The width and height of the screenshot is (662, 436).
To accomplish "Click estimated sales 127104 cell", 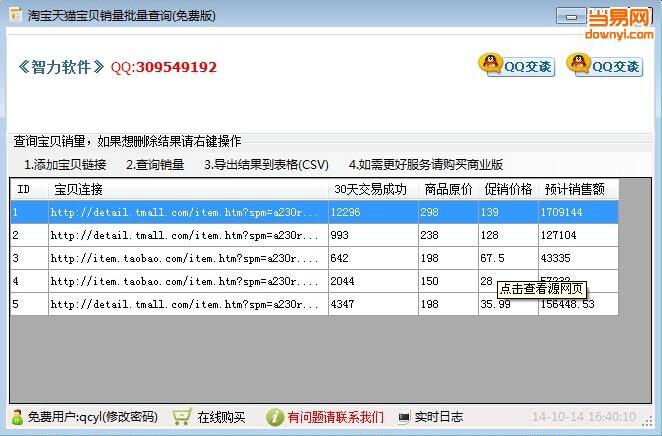I will (578, 235).
